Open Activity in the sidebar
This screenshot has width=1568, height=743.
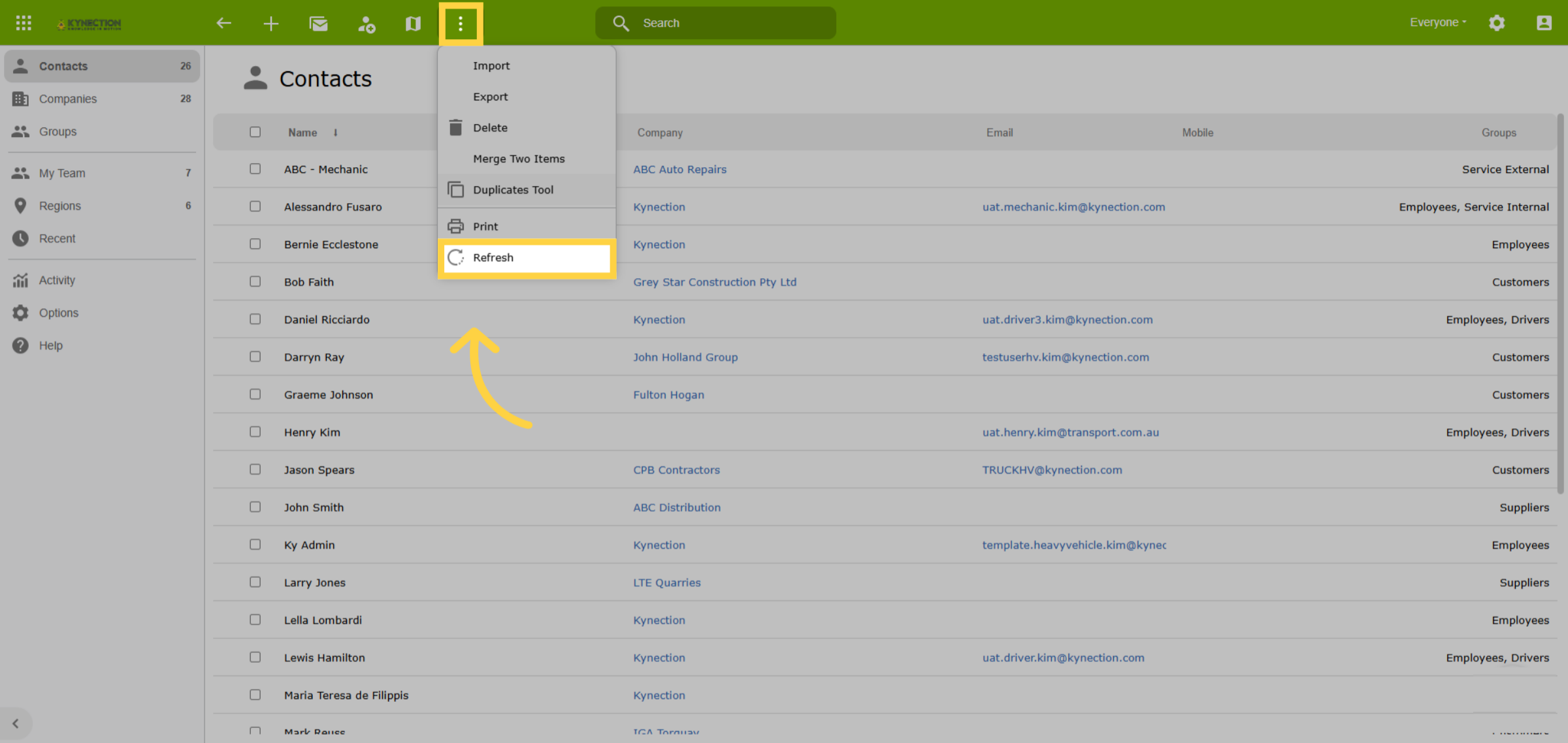click(102, 280)
